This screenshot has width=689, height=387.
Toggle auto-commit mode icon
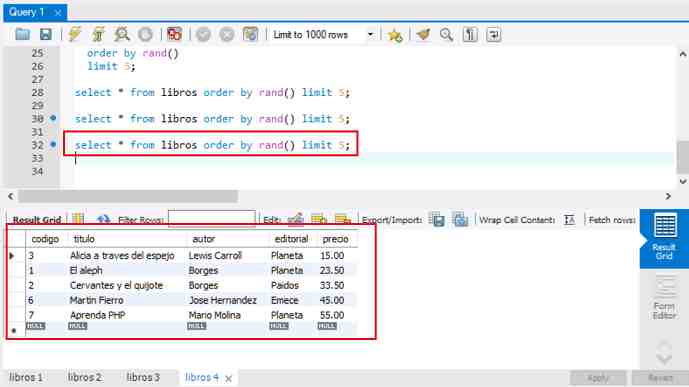250,34
